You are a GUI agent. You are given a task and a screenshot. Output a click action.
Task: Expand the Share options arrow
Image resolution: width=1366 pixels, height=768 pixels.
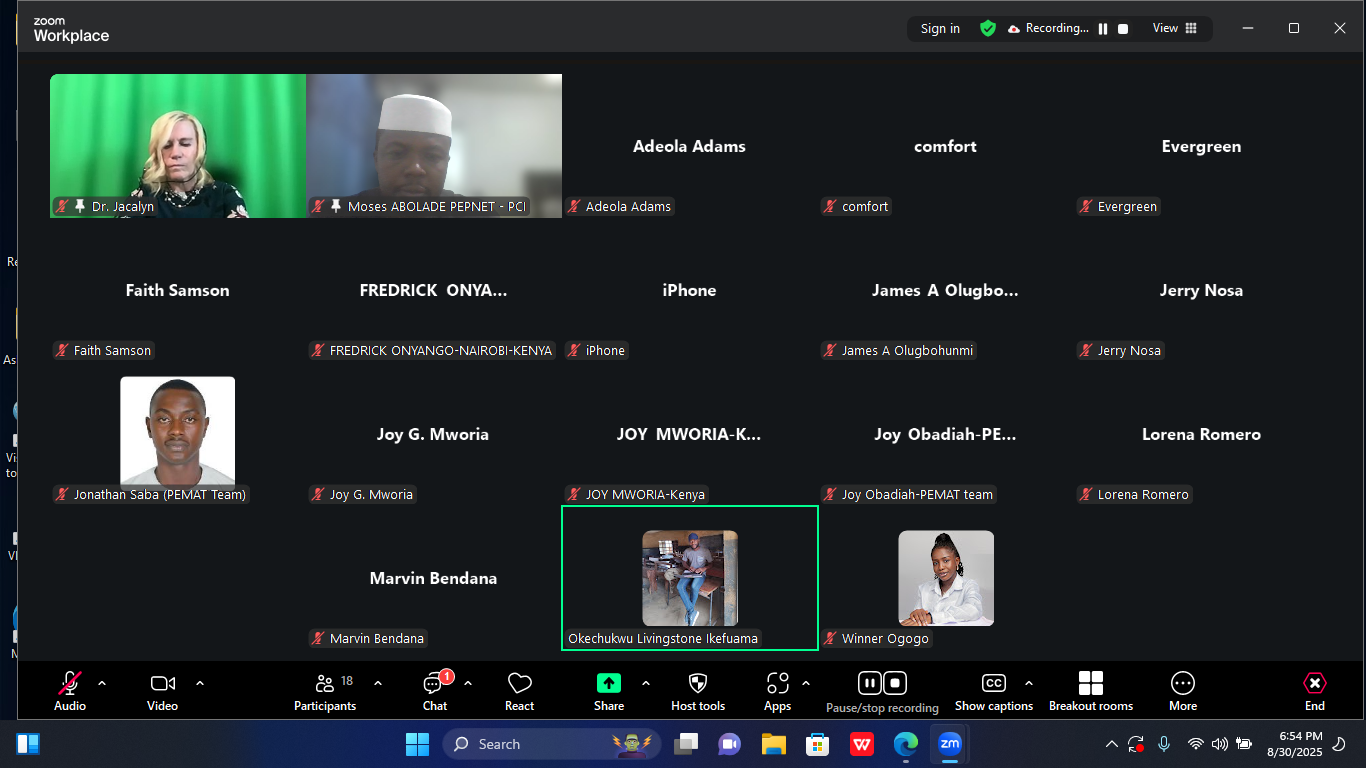(x=646, y=683)
